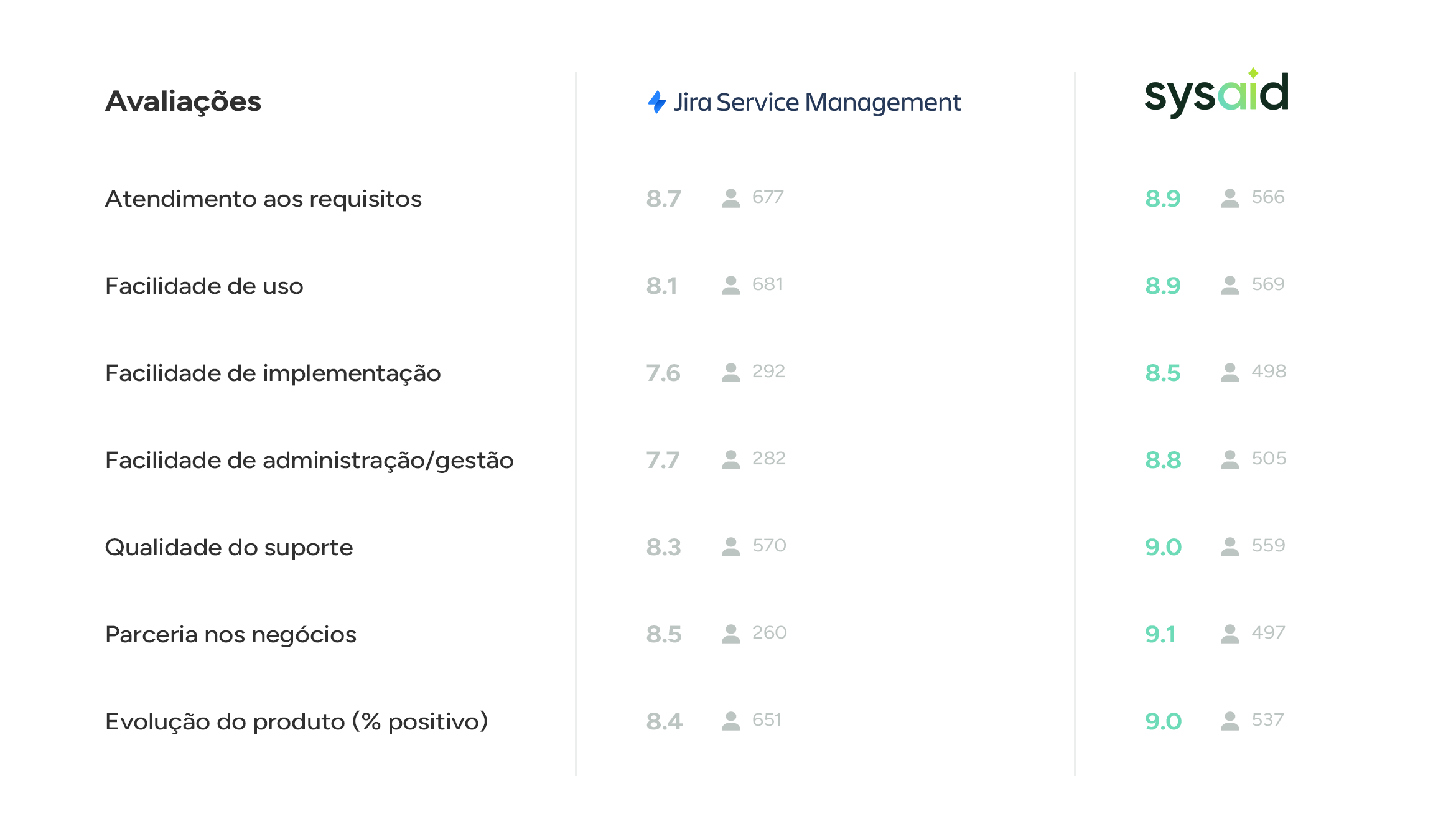The image size is (1456, 834).
Task: Click the Jira Service Management lightning logo
Action: tap(656, 102)
